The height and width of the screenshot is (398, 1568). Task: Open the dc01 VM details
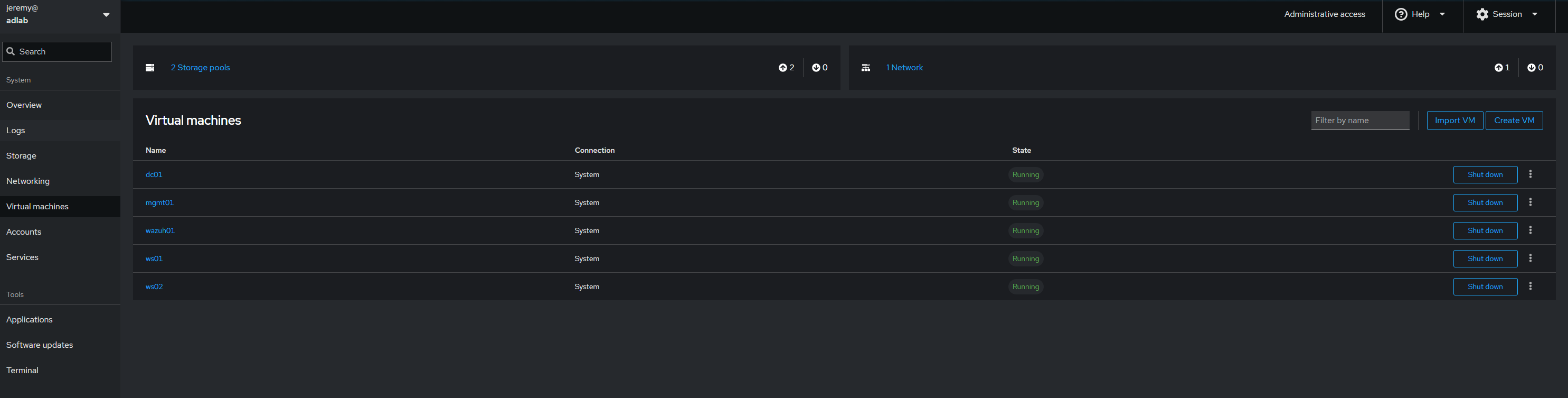coord(154,174)
